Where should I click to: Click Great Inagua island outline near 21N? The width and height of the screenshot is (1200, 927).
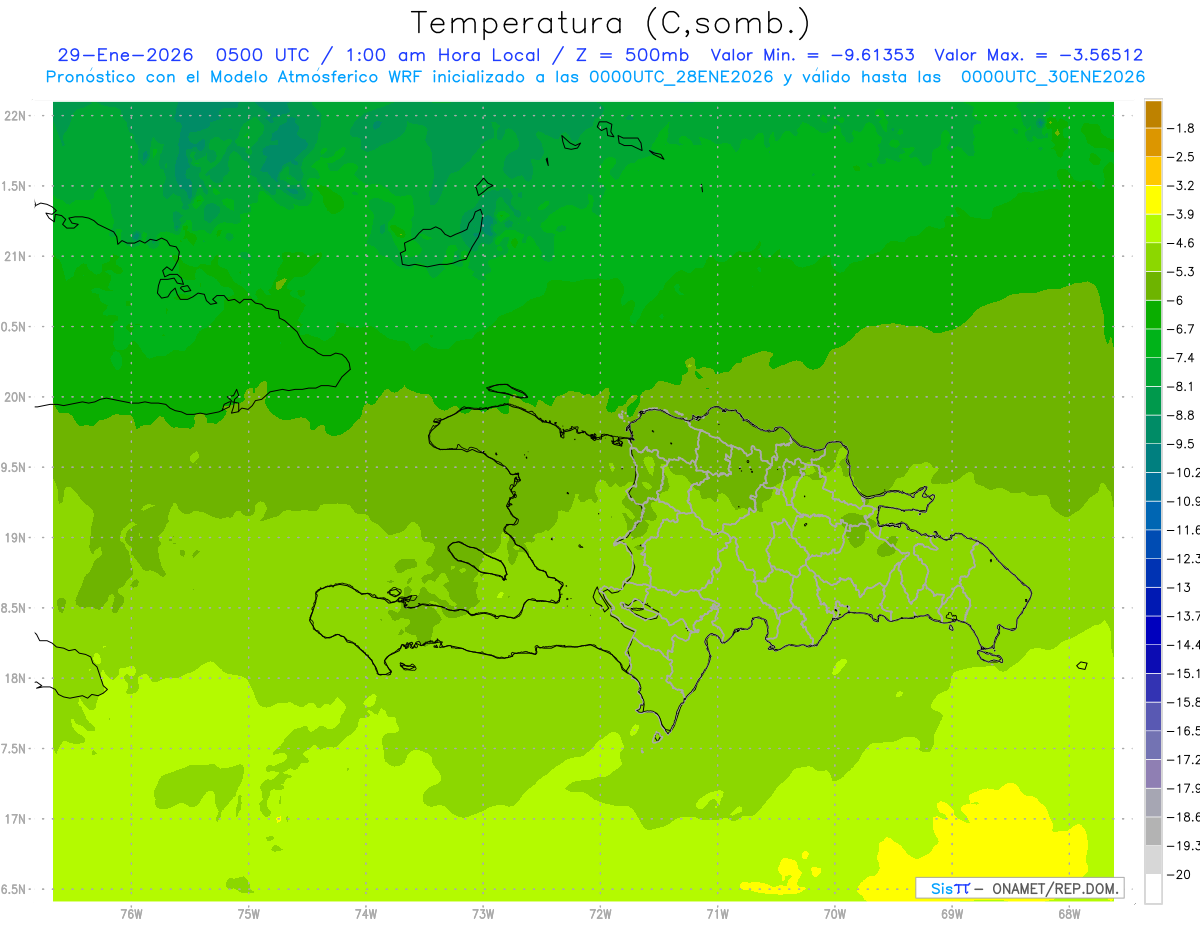coord(442,240)
